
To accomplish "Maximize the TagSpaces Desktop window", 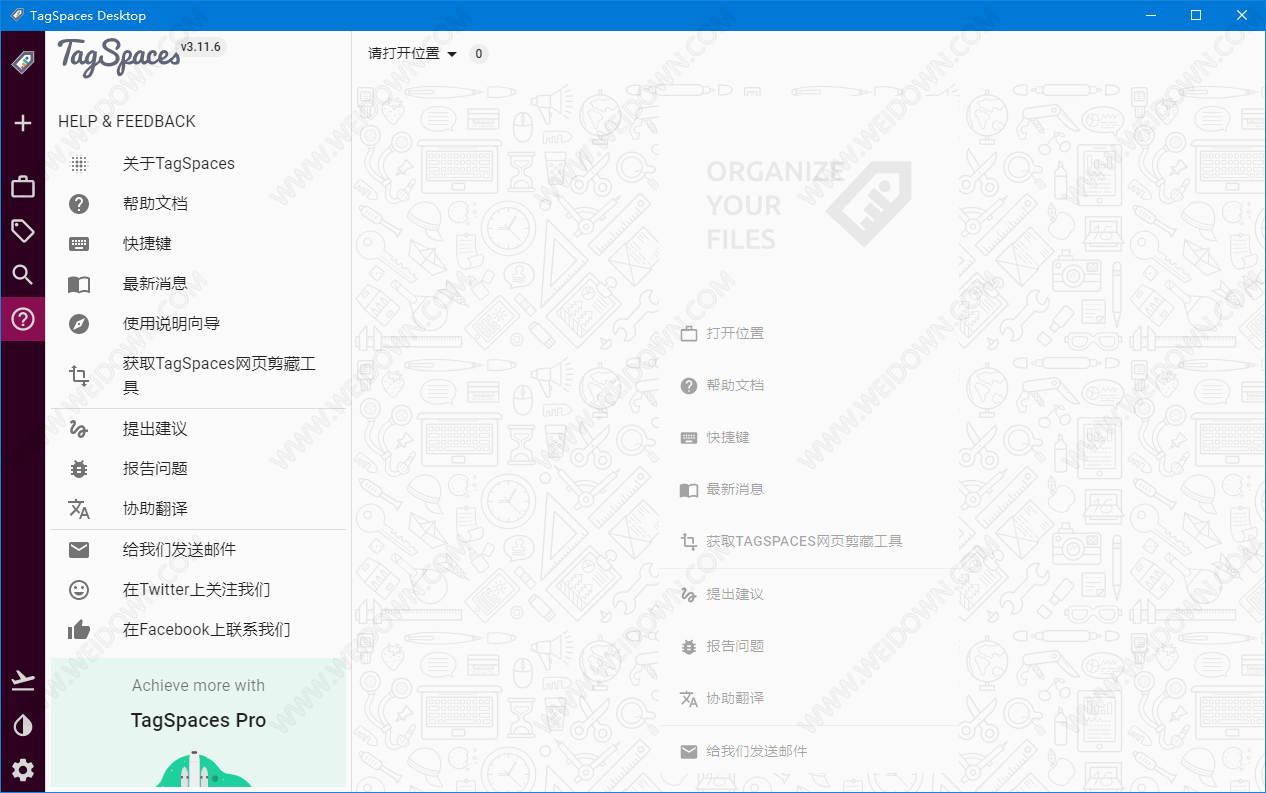I will (x=1196, y=15).
